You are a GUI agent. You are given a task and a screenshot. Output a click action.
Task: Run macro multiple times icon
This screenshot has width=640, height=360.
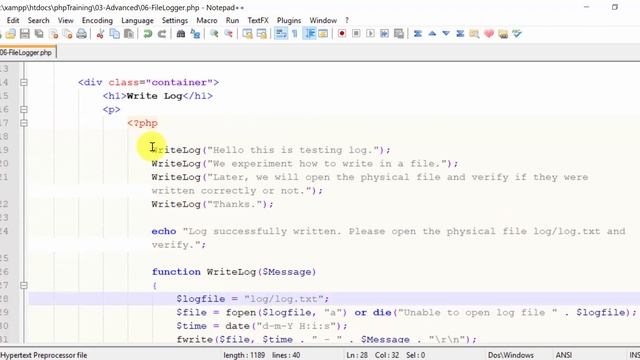tap(384, 34)
